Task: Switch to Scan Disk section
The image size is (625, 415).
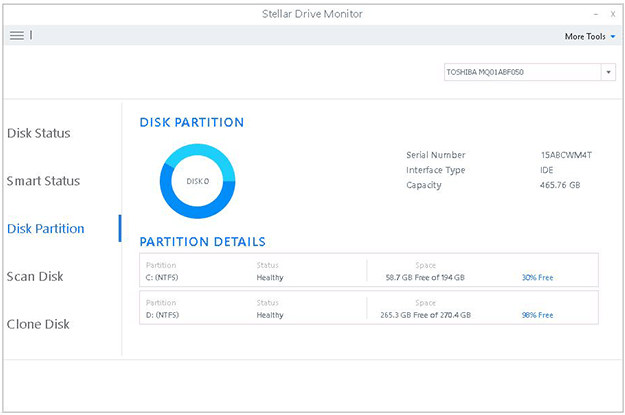Action: [35, 277]
